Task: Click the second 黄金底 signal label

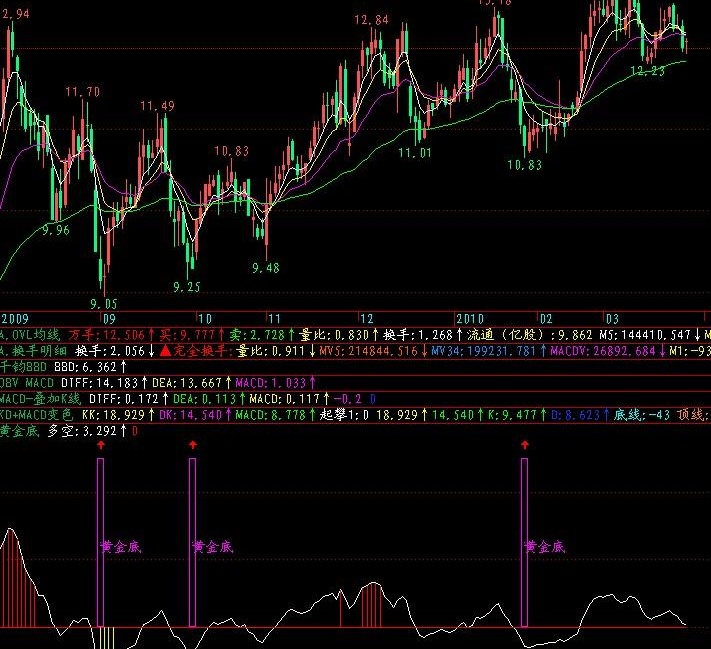Action: click(x=213, y=547)
